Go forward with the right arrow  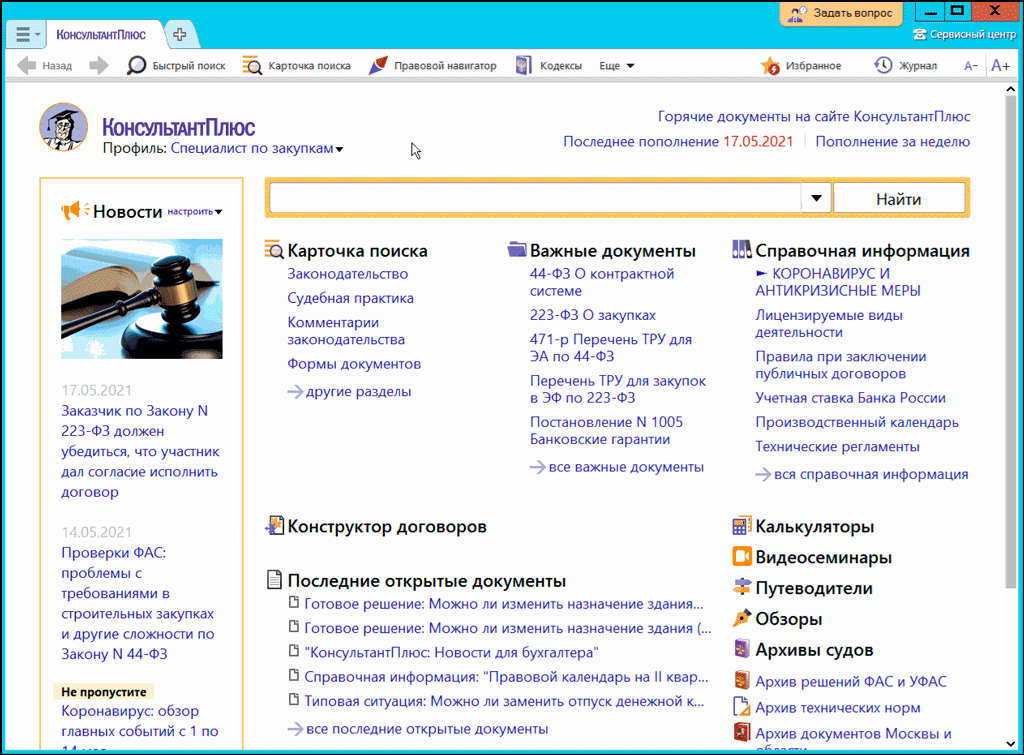click(x=99, y=65)
